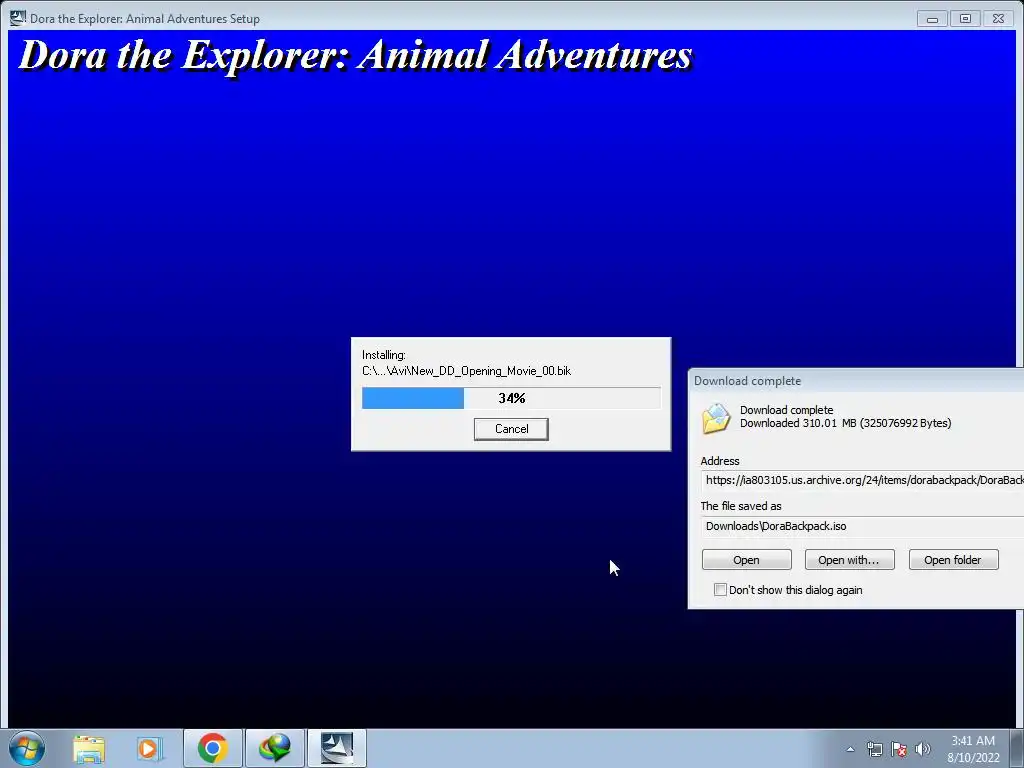Open Windows Explorer from taskbar
This screenshot has width=1024, height=768.
89,748
